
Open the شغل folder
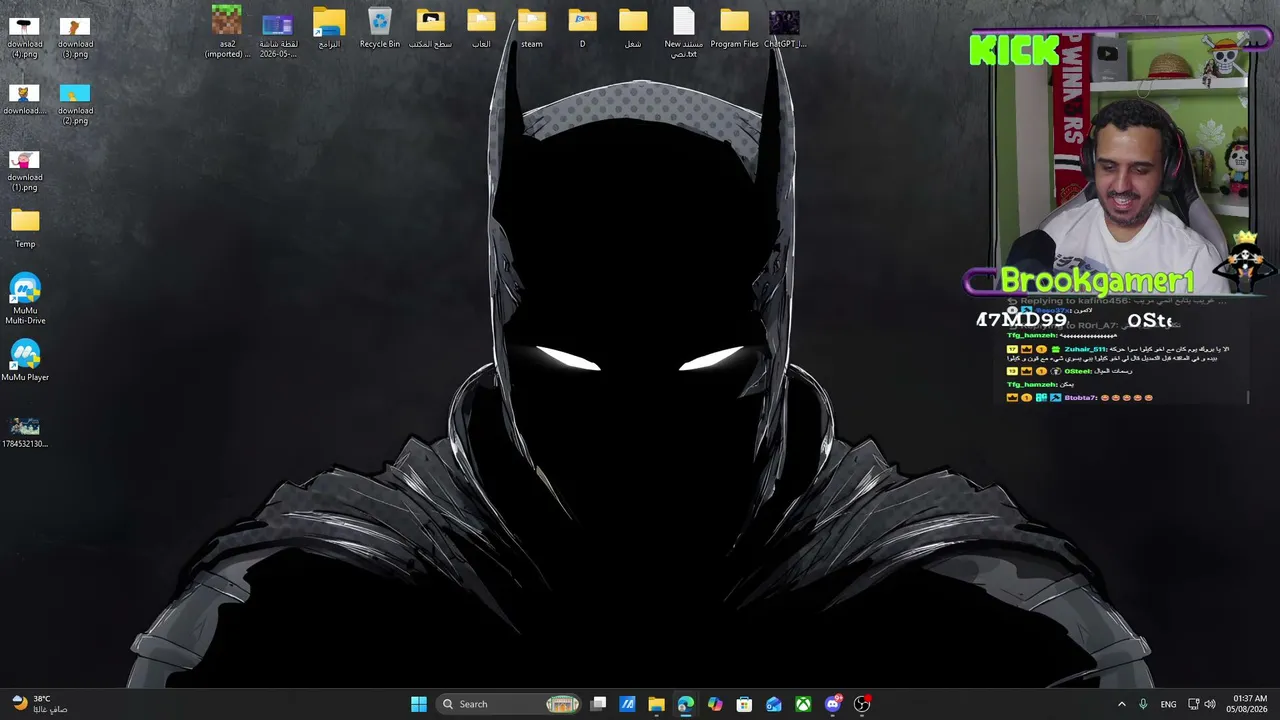pyautogui.click(x=633, y=28)
